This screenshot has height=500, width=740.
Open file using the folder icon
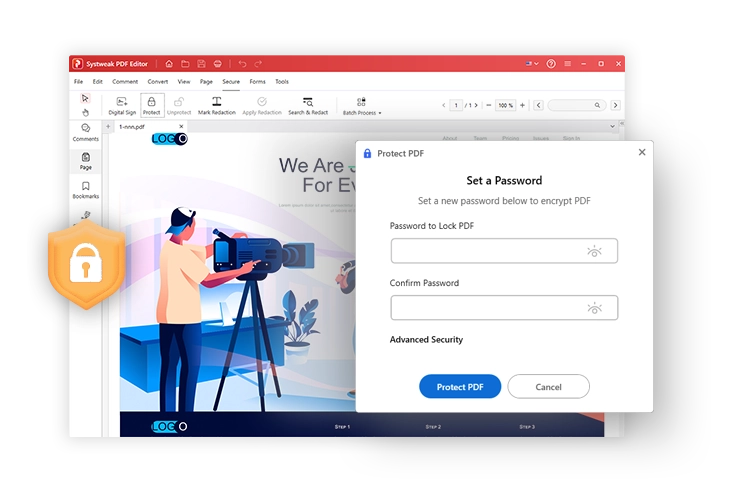point(185,64)
